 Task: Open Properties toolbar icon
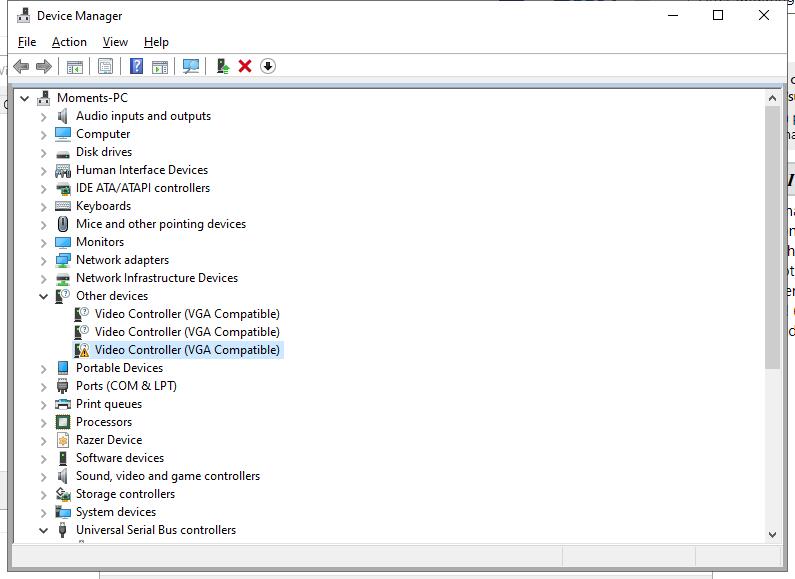[105, 66]
